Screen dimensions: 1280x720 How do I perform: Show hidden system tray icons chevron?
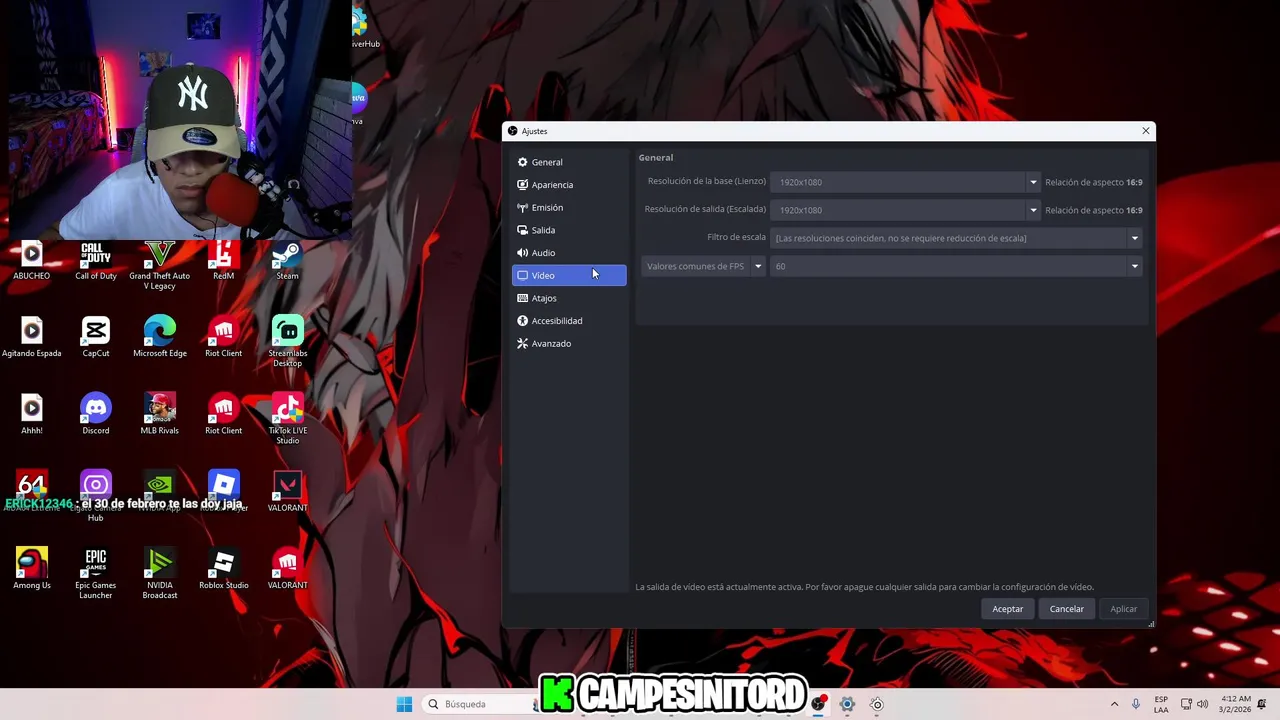(1114, 704)
